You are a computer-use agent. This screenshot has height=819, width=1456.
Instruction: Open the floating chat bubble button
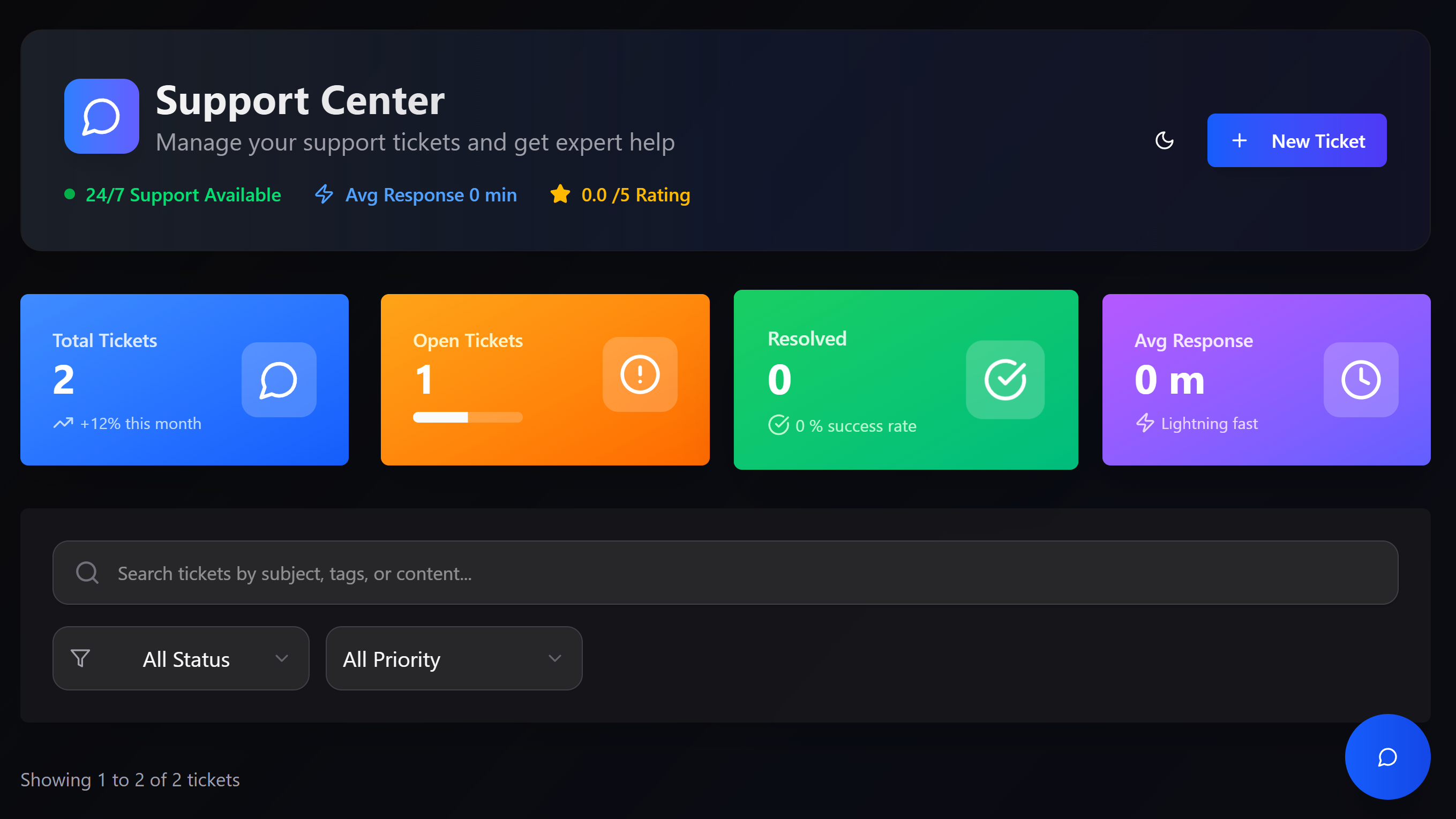(1387, 757)
